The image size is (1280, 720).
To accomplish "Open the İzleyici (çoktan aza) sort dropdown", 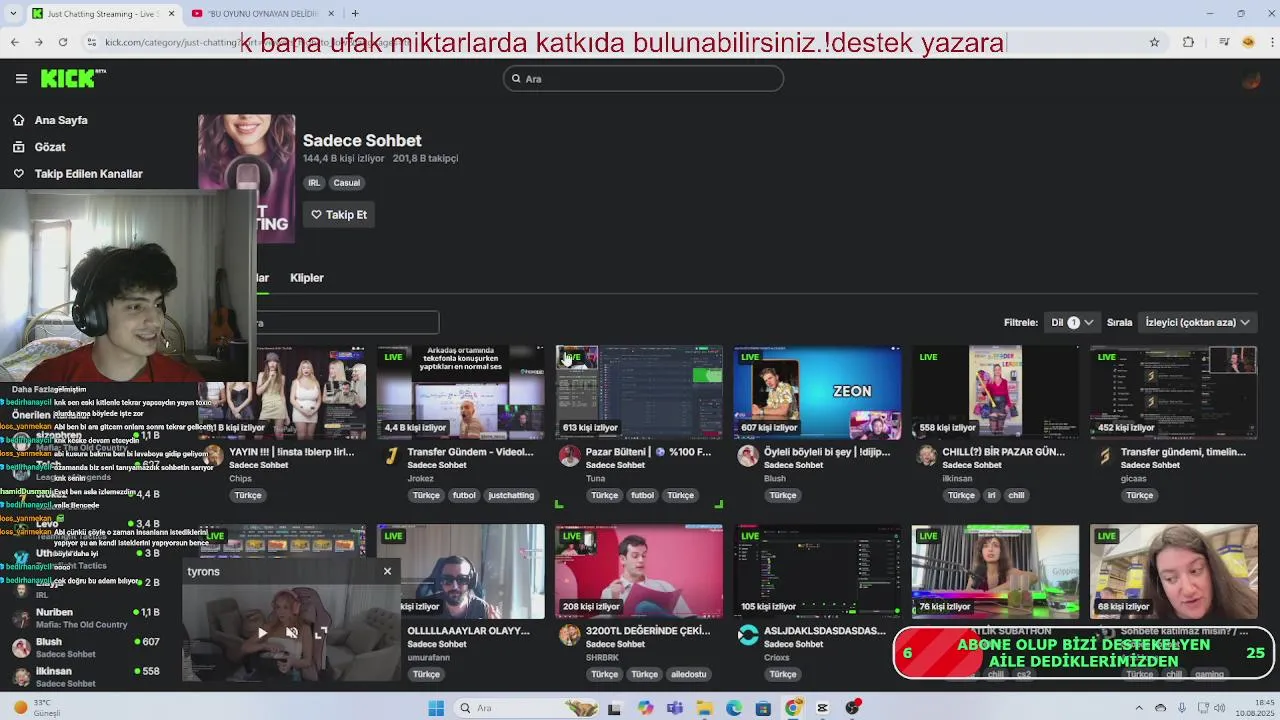I will click(1197, 322).
